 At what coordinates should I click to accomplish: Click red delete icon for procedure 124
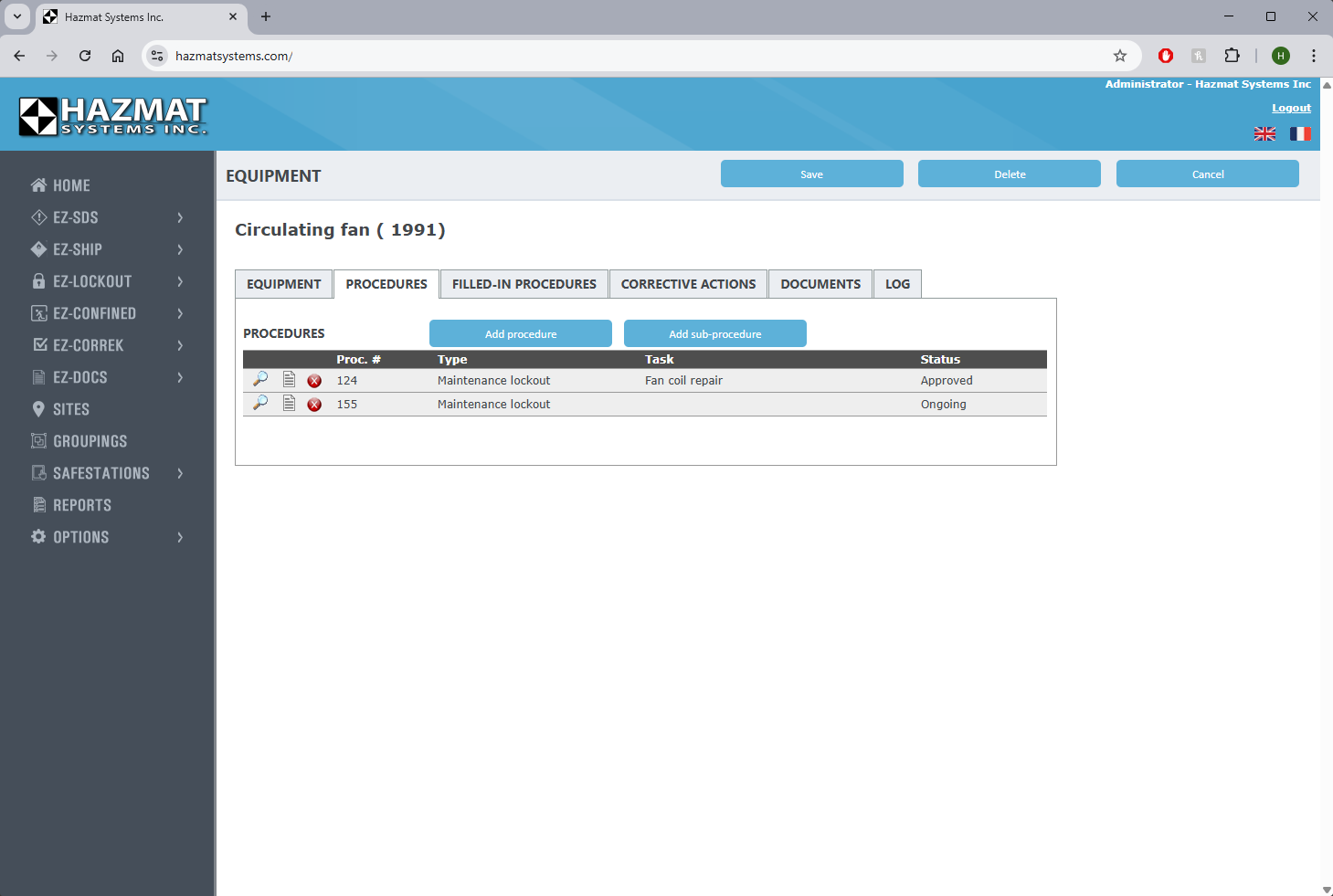(x=314, y=381)
